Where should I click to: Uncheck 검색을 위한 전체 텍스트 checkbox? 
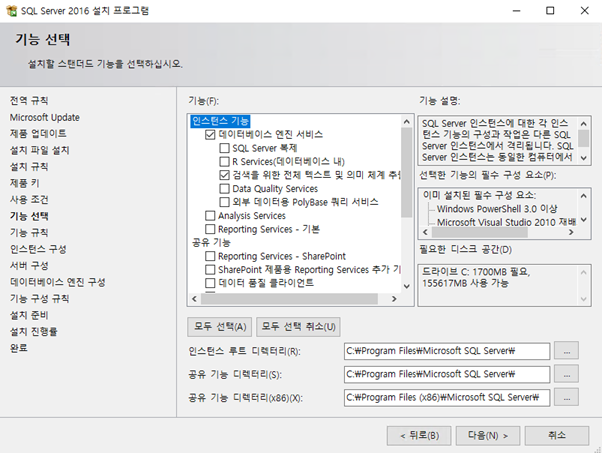[224, 175]
